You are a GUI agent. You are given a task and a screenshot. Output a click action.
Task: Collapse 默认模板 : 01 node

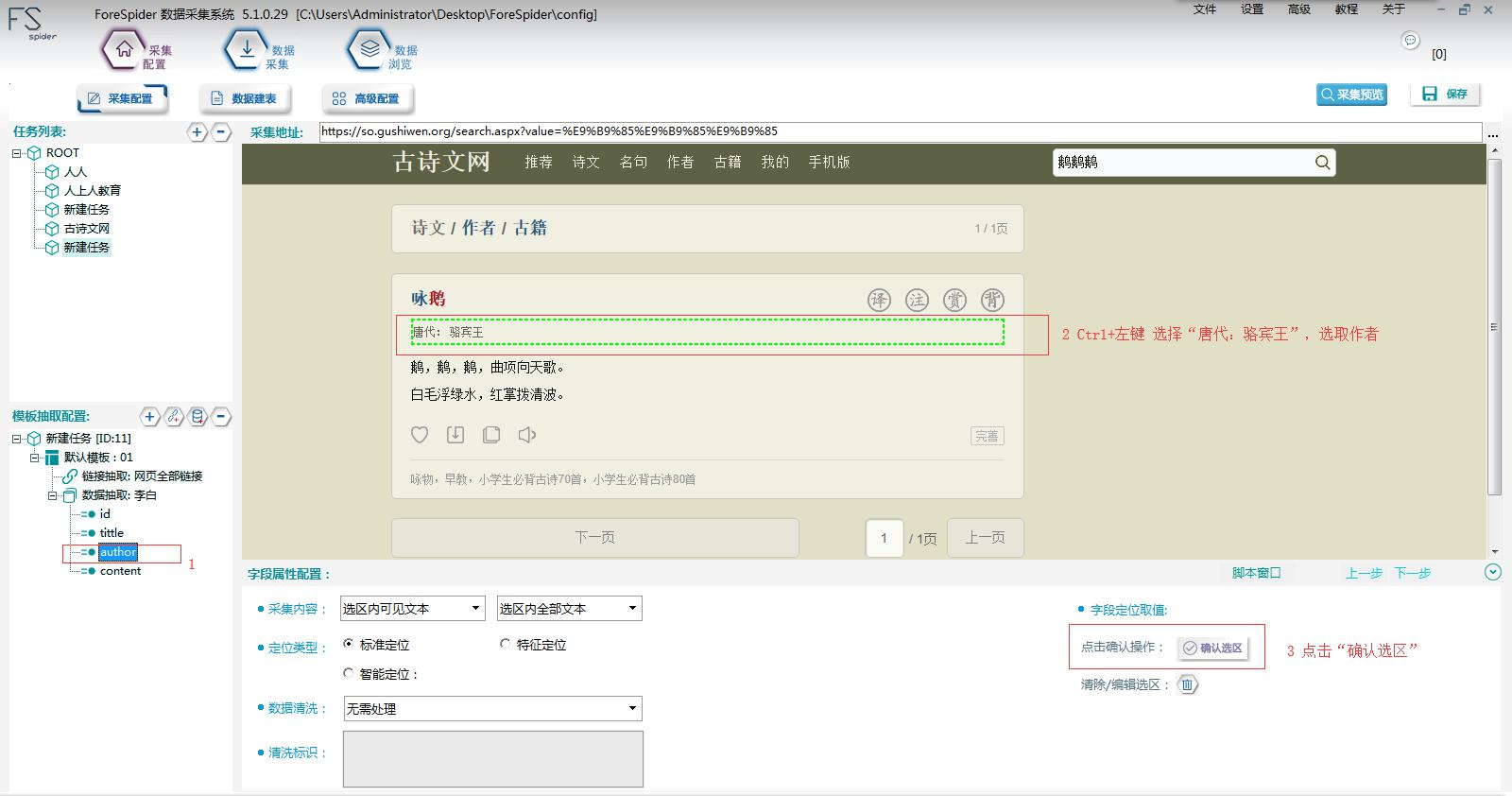35,458
